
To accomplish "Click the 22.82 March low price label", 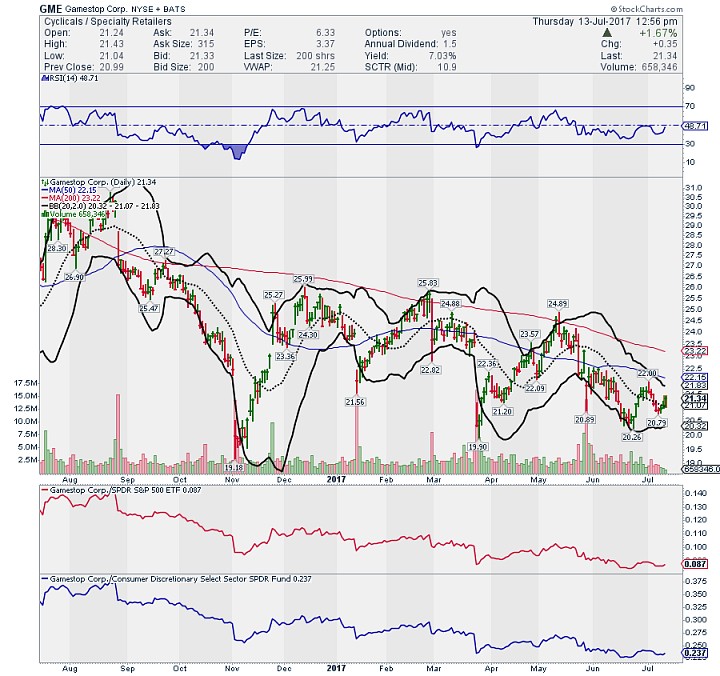I will click(430, 370).
